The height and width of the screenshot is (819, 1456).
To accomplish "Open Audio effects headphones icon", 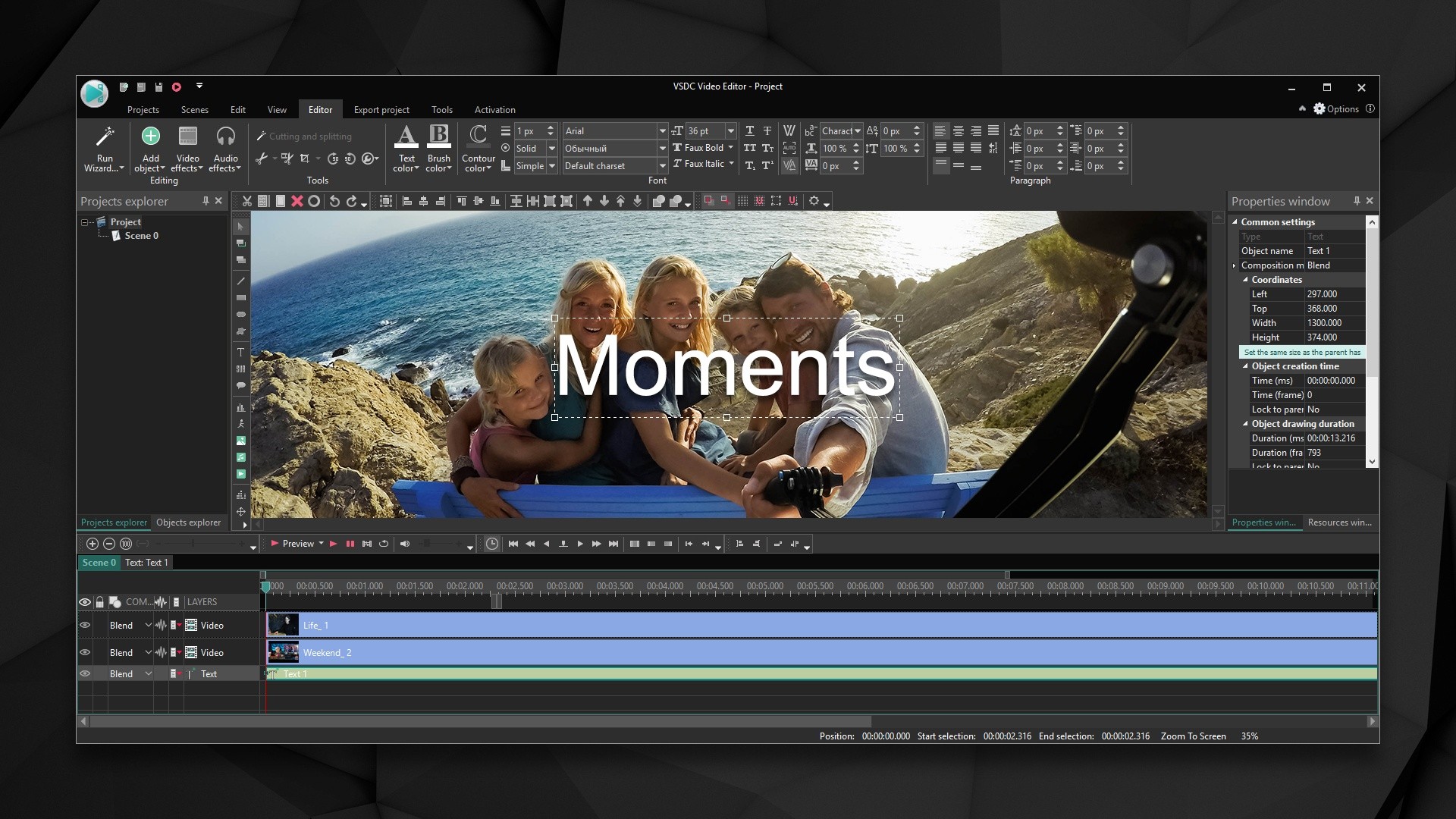I will [225, 136].
